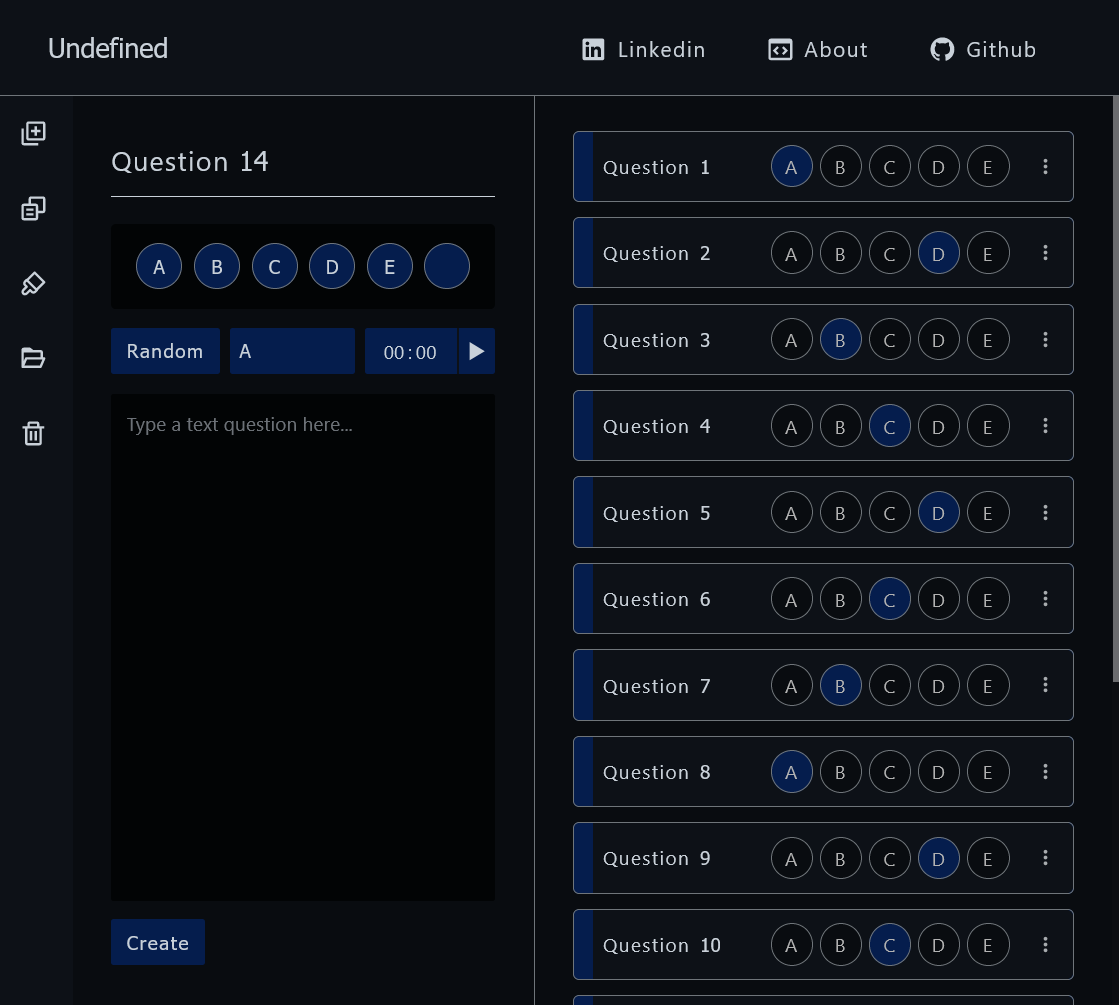Screen dimensions: 1119x1005
Task: Toggle option A in Question 14 editor
Action: 159,266
